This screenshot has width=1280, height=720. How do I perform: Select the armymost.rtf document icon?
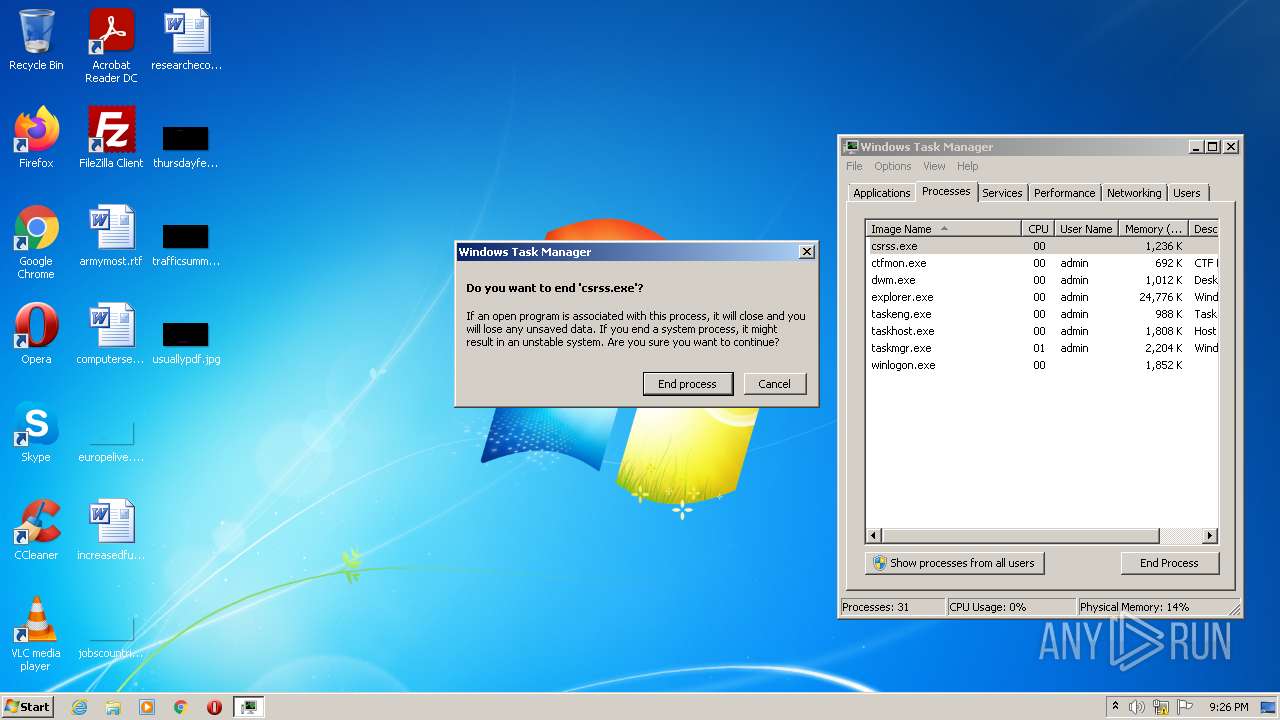(111, 236)
